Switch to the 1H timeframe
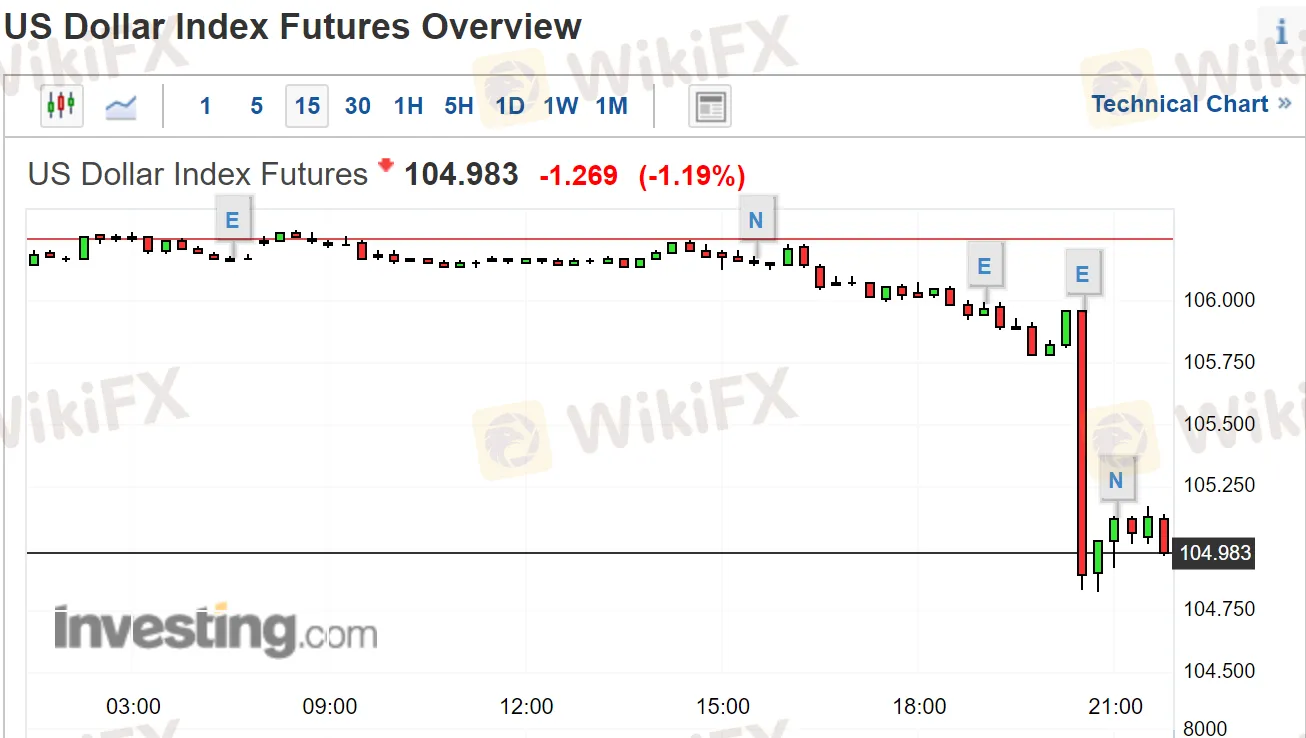 408,106
